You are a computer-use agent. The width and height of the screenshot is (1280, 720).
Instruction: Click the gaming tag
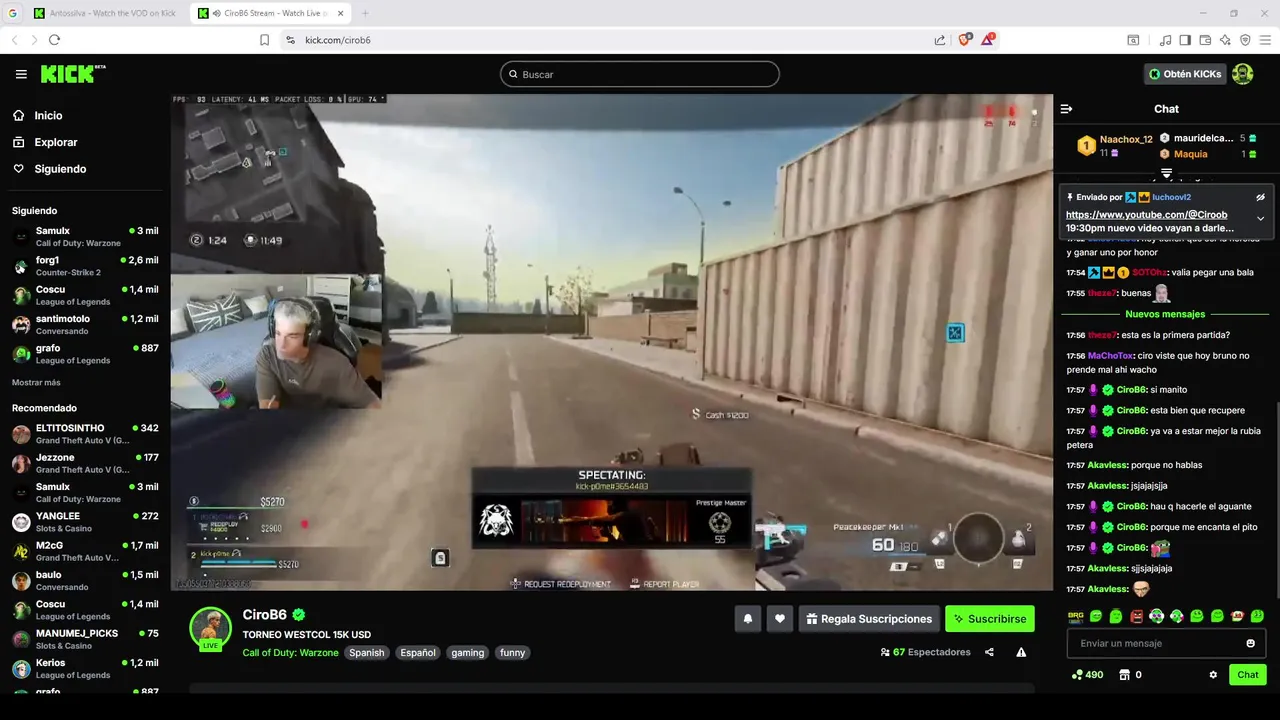pos(467,653)
